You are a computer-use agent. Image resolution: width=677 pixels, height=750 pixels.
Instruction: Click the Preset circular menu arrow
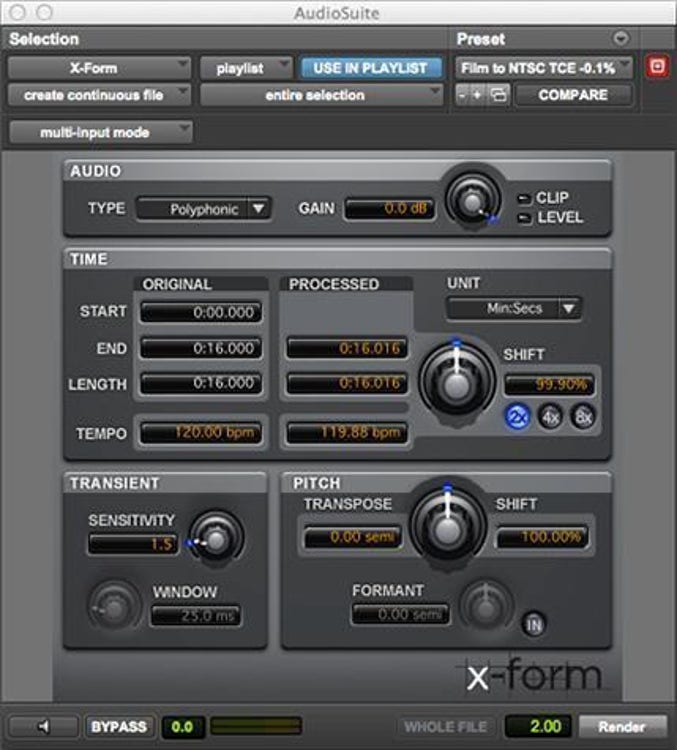[620, 39]
